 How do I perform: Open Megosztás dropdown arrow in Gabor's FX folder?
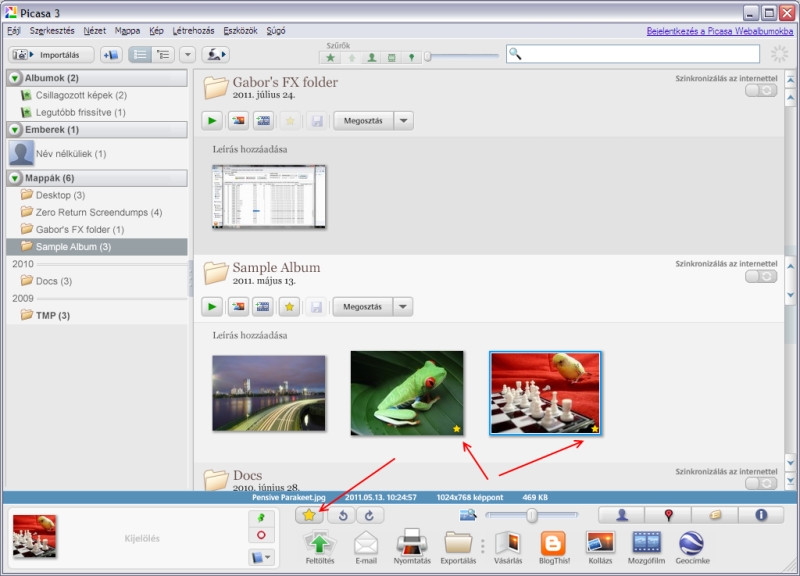click(x=404, y=121)
